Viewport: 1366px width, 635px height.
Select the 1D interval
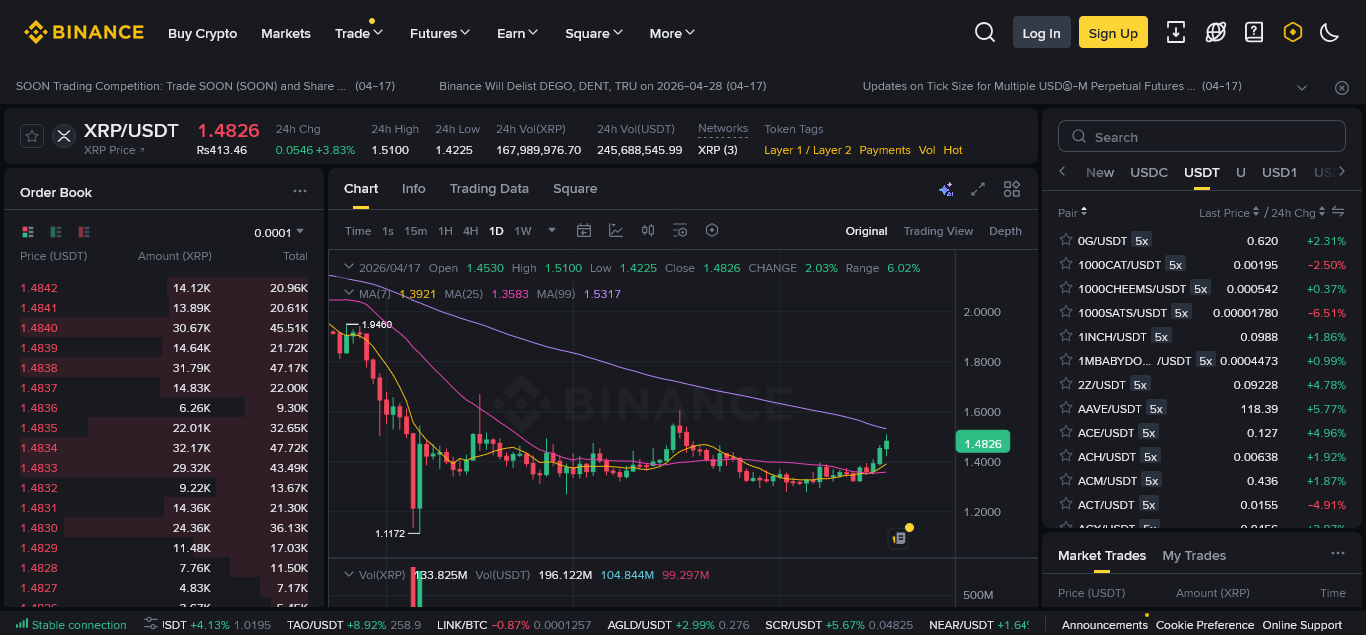(x=496, y=231)
